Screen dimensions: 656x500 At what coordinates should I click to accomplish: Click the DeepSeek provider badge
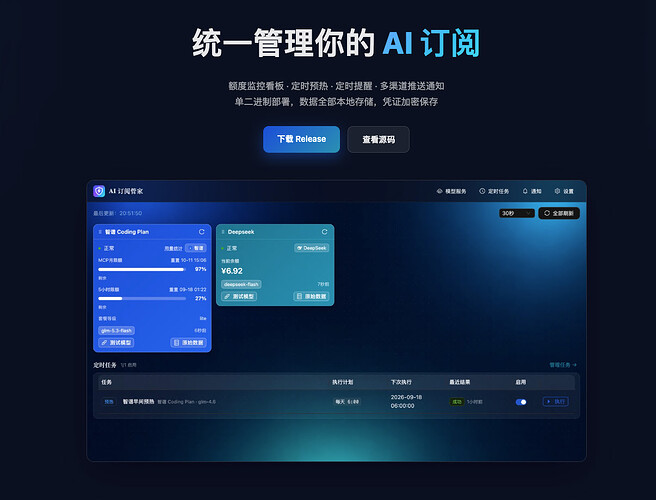point(312,248)
